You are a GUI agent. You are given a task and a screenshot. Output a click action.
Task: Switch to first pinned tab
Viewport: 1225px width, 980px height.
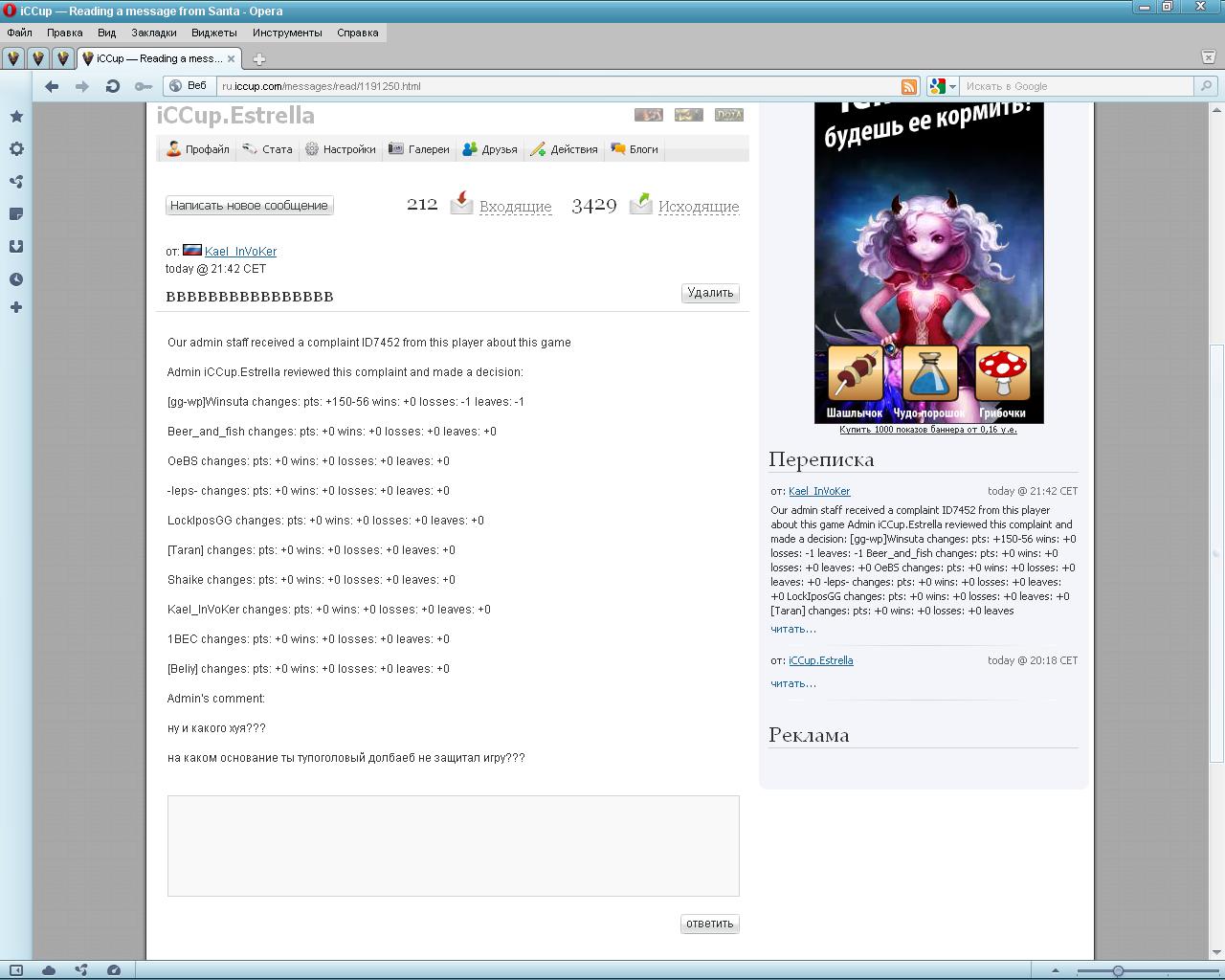[x=13, y=58]
